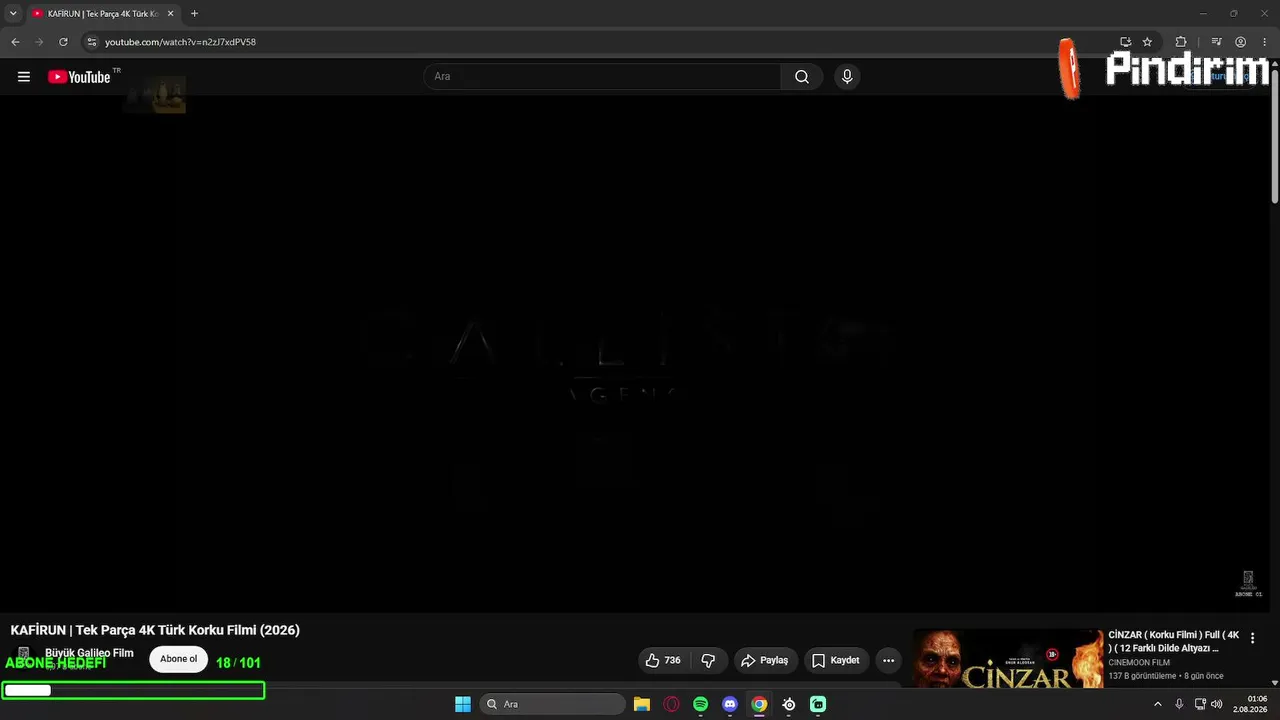Open Spotify from the taskbar
The width and height of the screenshot is (1280, 720).
(x=700, y=704)
